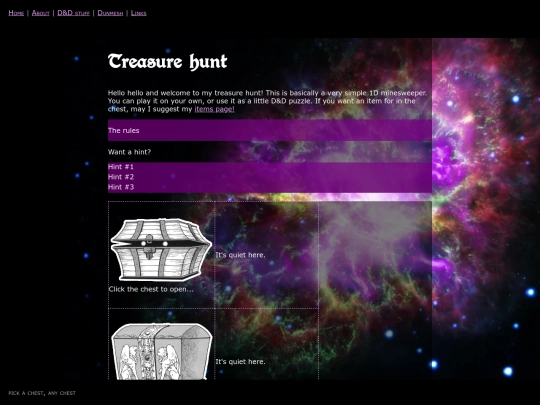Expand Hint #3
The width and height of the screenshot is (540, 405).
click(270, 187)
